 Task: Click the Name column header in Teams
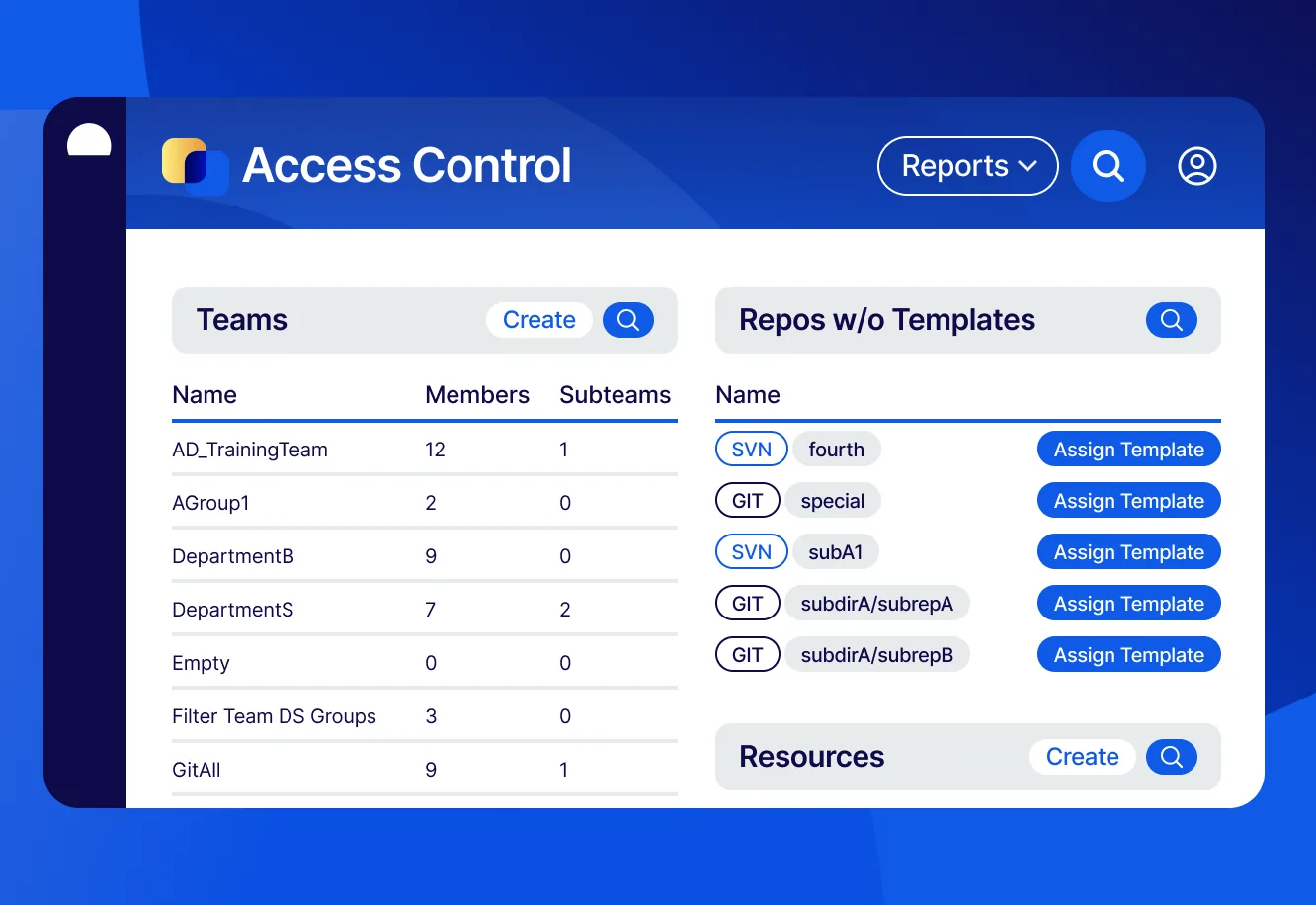pyautogui.click(x=205, y=395)
